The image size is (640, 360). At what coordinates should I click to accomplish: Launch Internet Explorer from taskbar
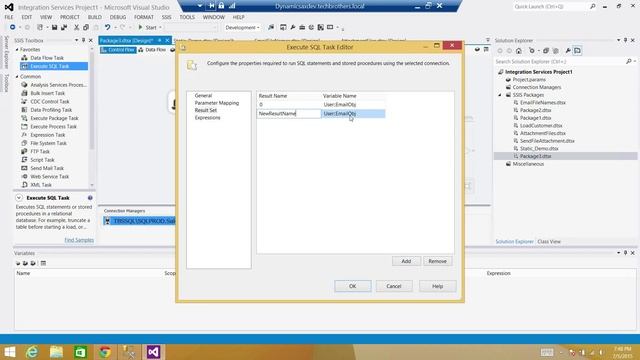[32, 352]
